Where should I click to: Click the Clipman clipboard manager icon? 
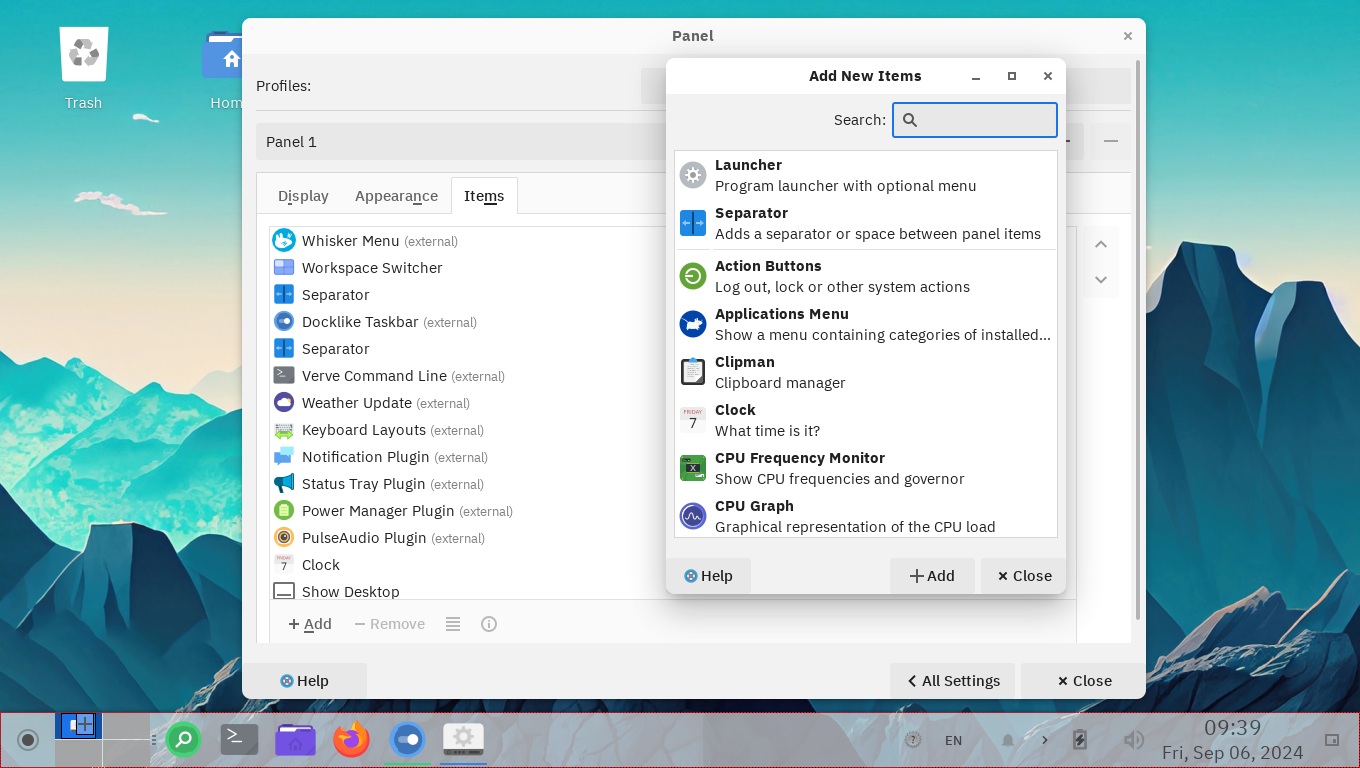[693, 371]
